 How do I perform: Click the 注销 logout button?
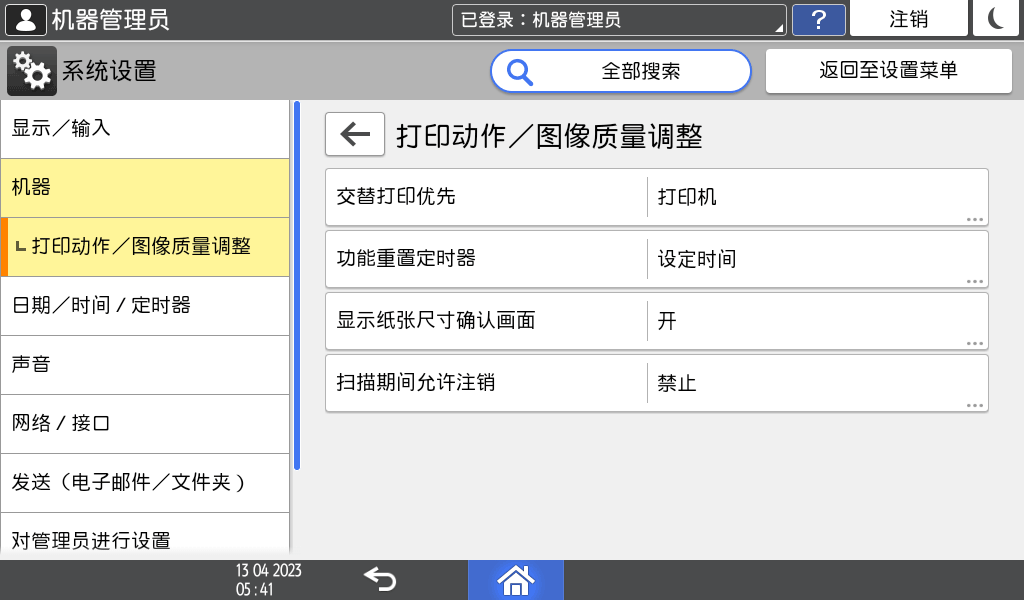(x=908, y=19)
